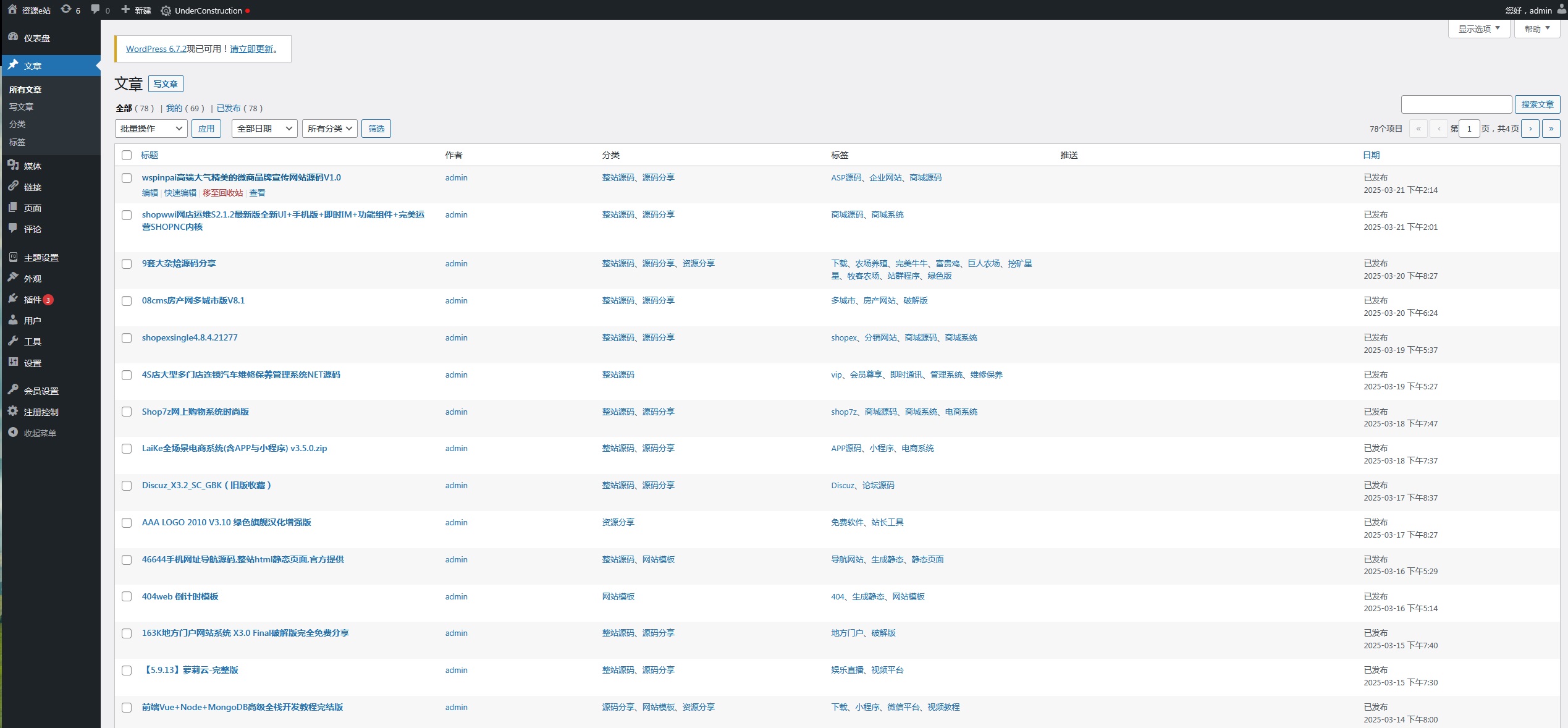1568x728 pixels.
Task: Sort by 日期 column header
Action: [1372, 155]
